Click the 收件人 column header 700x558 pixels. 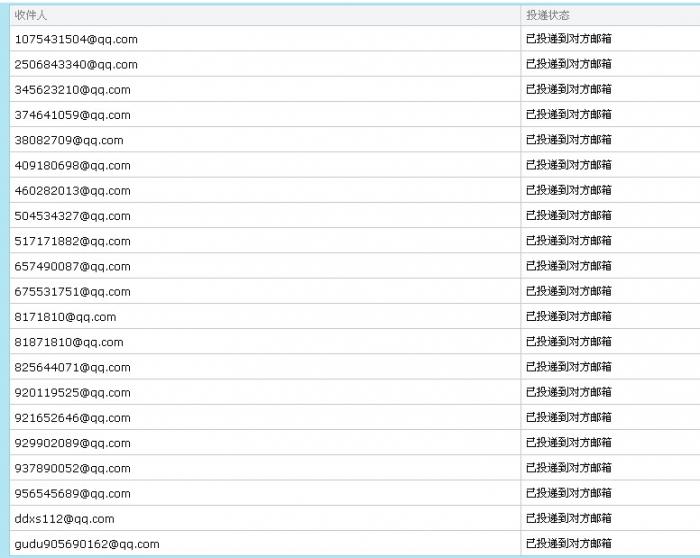click(x=30, y=16)
